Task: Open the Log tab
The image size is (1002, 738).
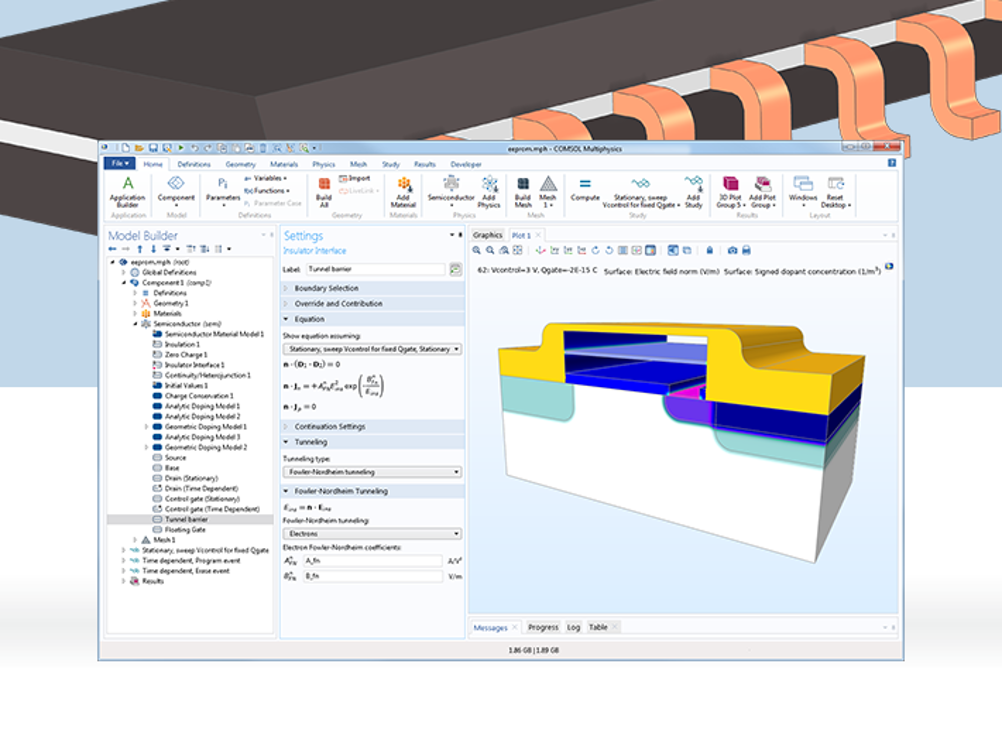Action: coord(573,627)
